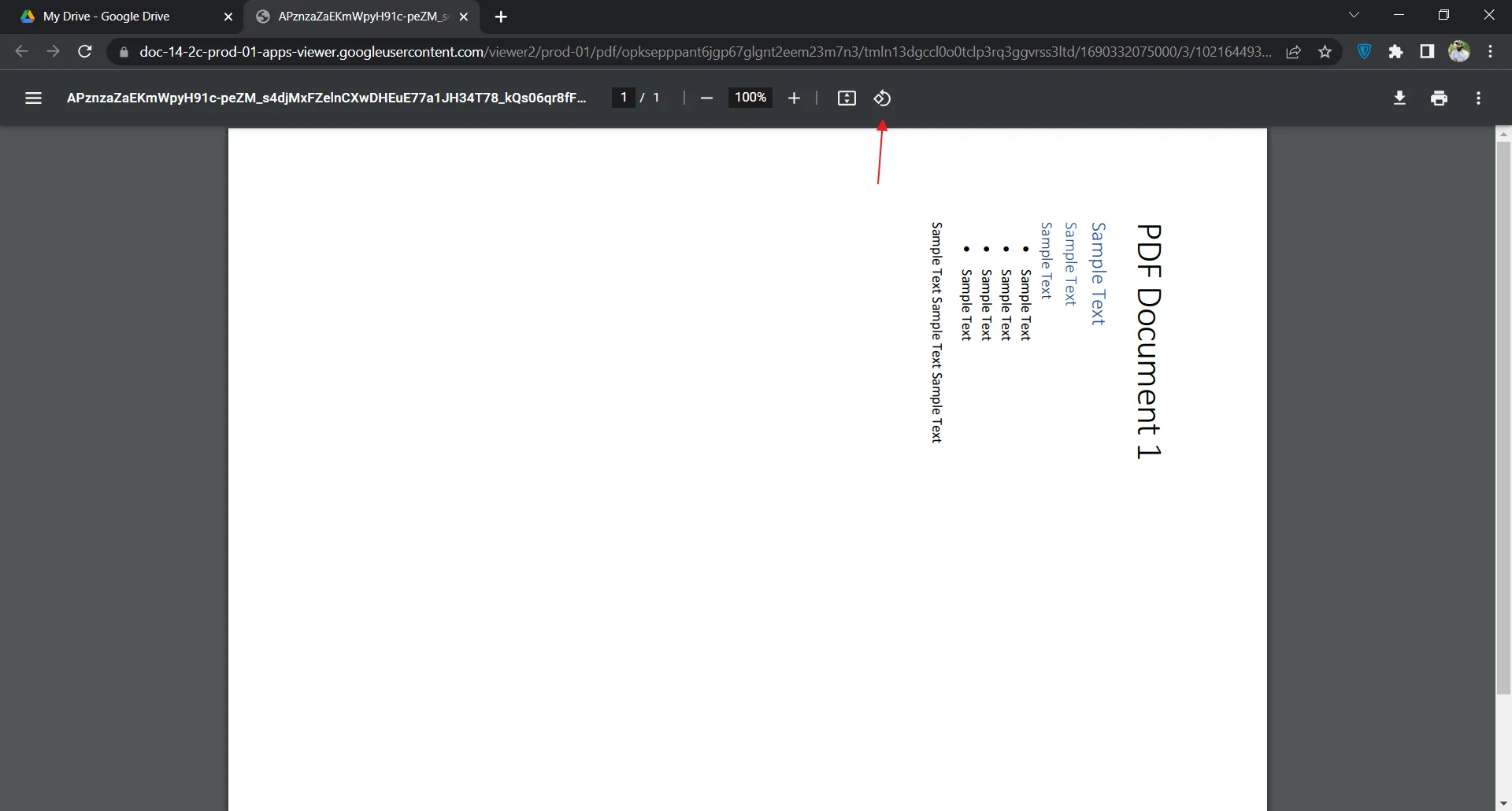Open the Chrome profile avatar
This screenshot has height=811, width=1512.
tap(1459, 52)
